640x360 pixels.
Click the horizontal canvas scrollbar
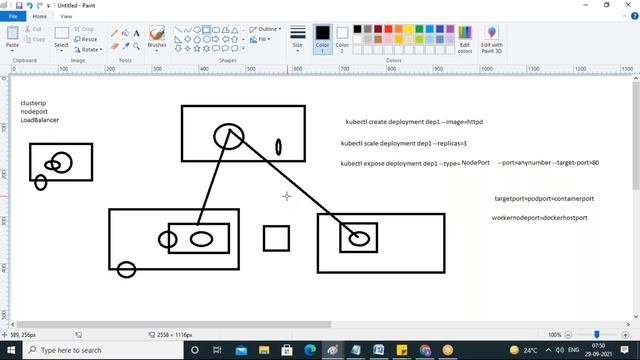coord(174,324)
